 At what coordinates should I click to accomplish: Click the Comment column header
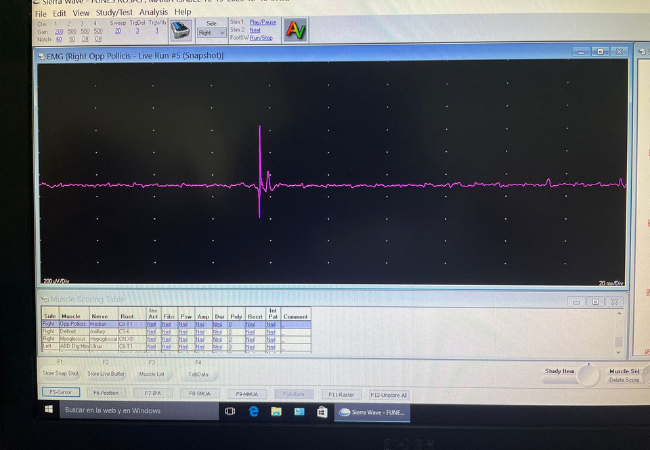(296, 317)
